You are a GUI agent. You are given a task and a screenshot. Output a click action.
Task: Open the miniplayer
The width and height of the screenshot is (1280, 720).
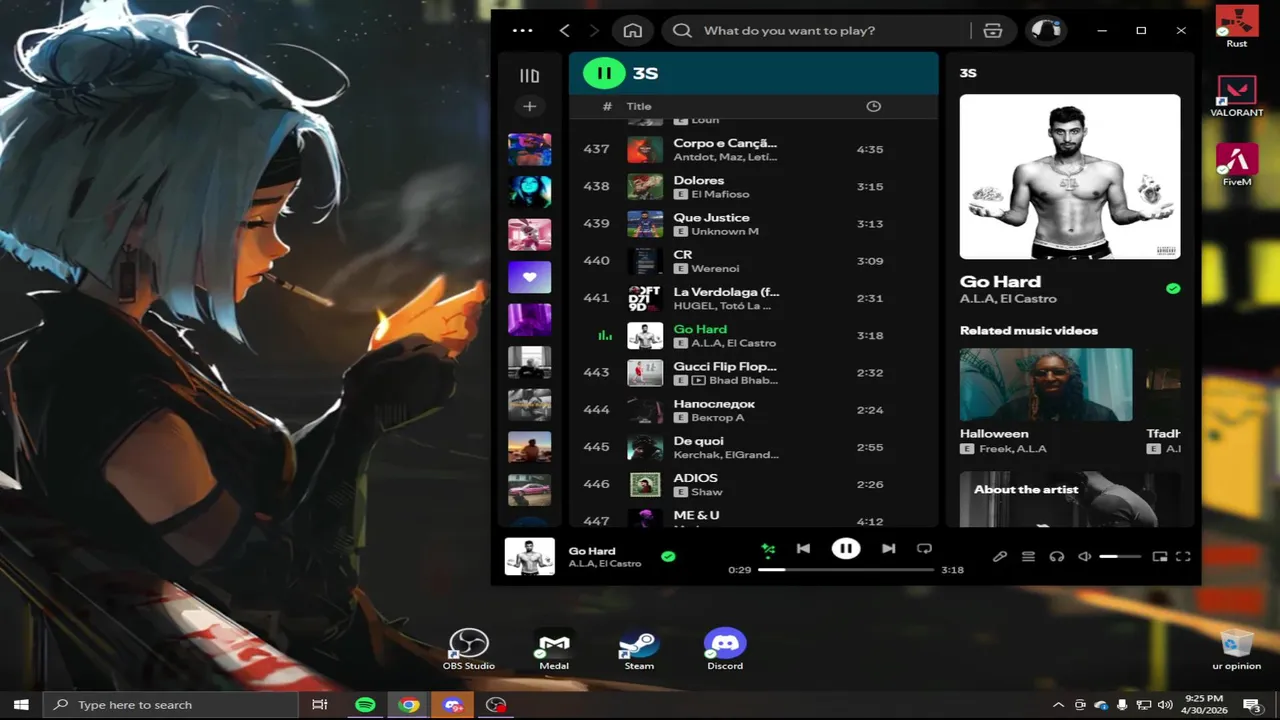coord(1160,557)
